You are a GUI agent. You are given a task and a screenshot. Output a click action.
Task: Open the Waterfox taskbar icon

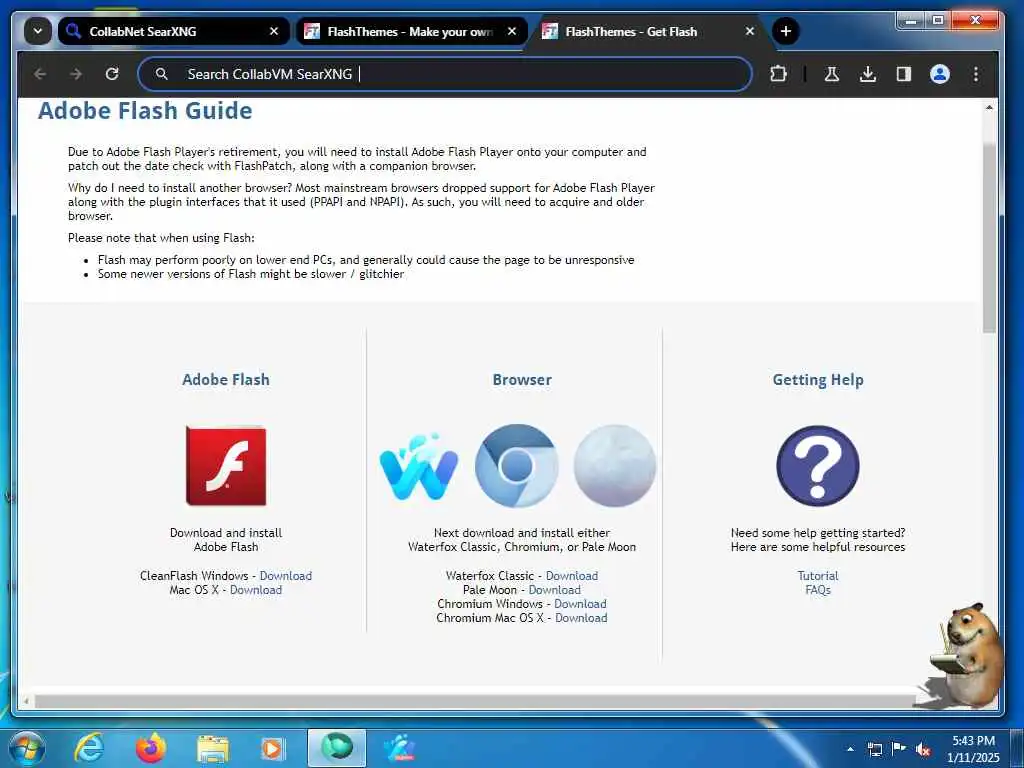[x=400, y=748]
